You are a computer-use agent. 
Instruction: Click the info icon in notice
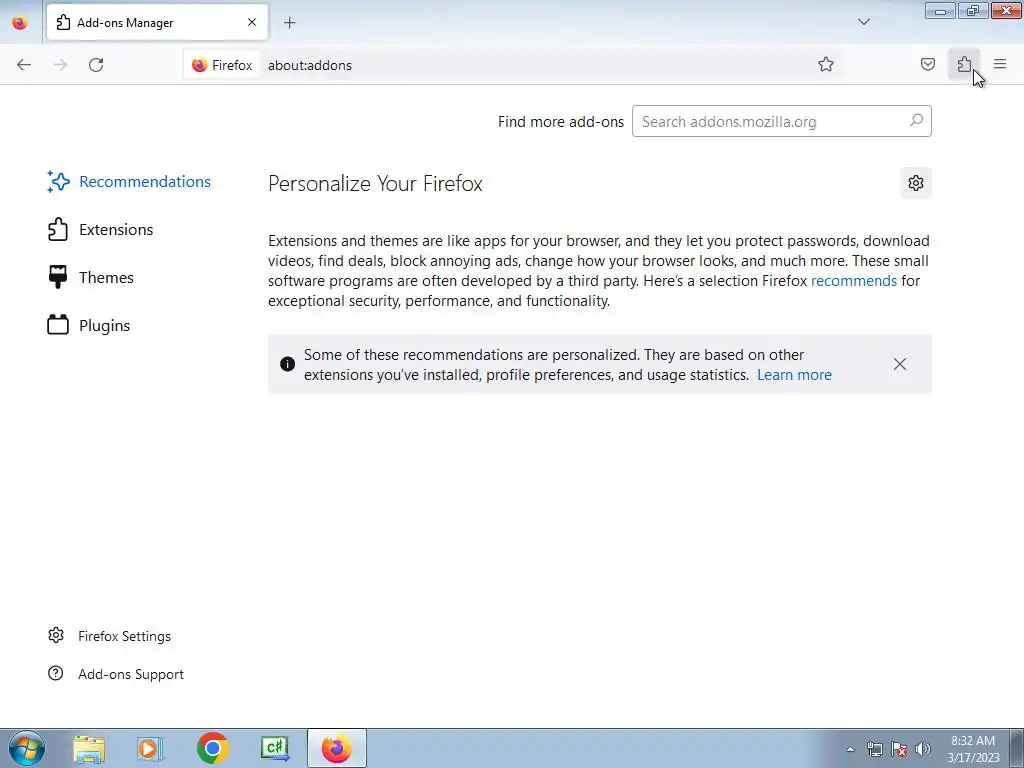287,364
